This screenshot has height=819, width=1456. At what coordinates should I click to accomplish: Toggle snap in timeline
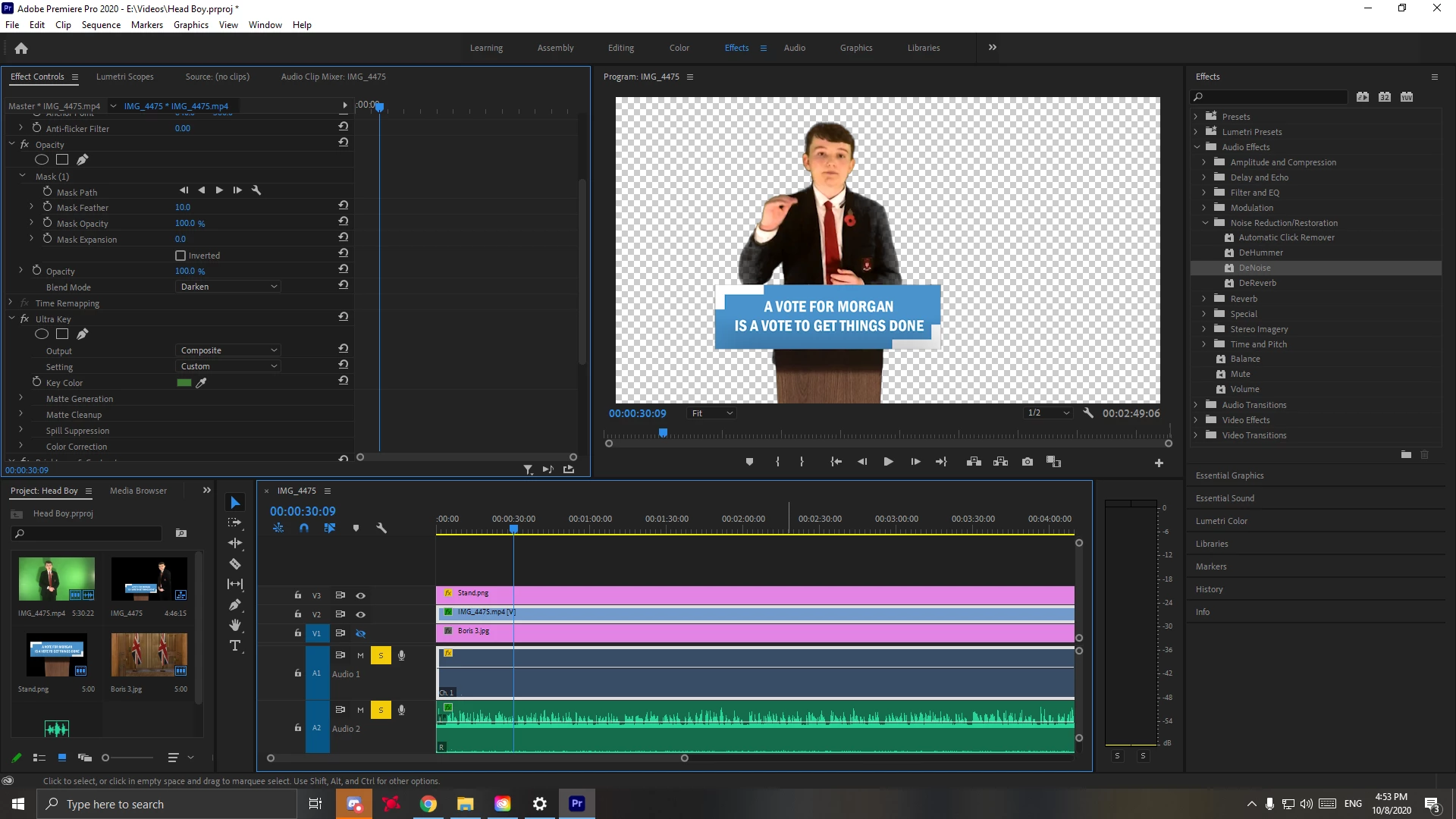point(303,528)
